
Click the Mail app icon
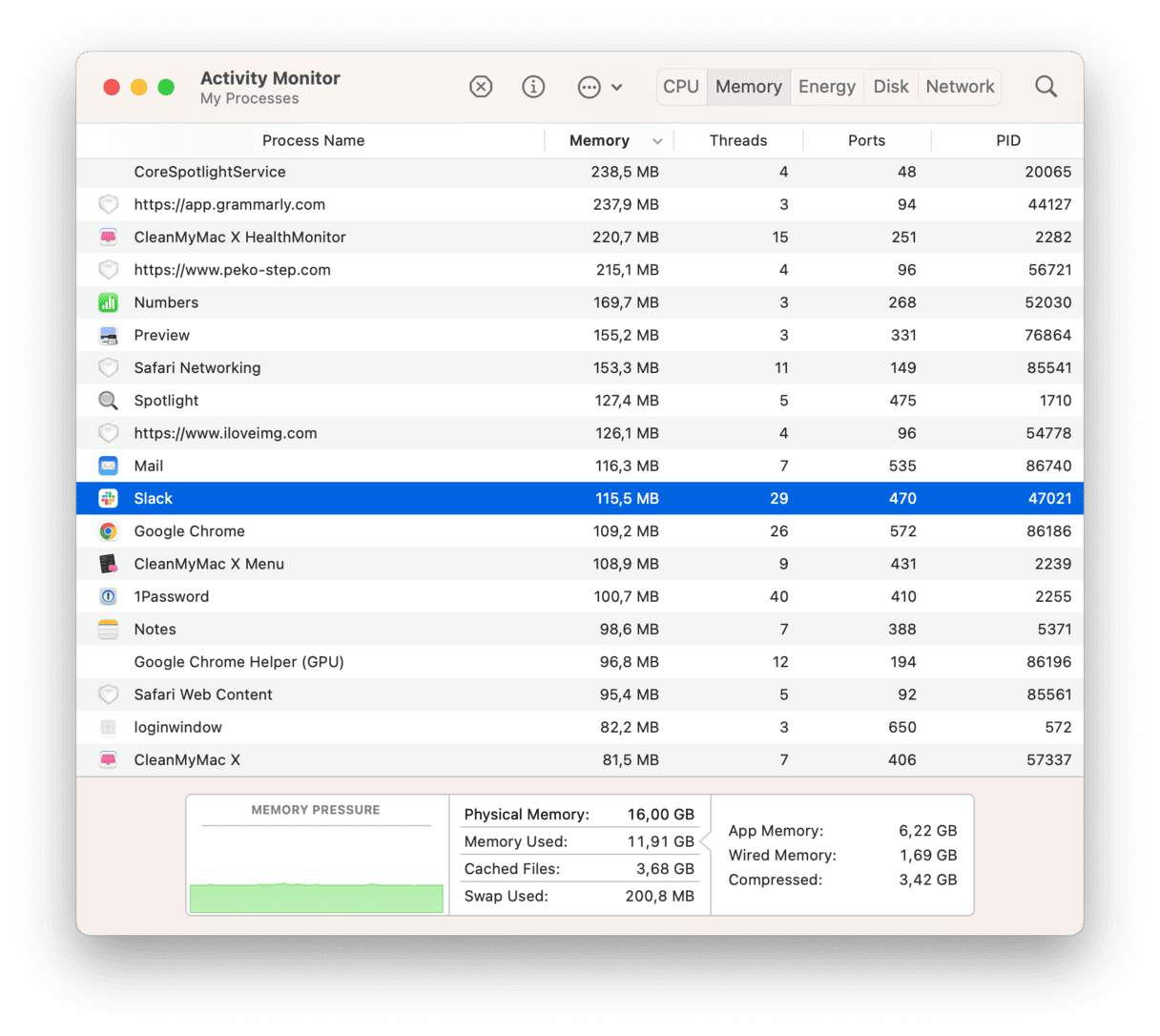(x=109, y=466)
